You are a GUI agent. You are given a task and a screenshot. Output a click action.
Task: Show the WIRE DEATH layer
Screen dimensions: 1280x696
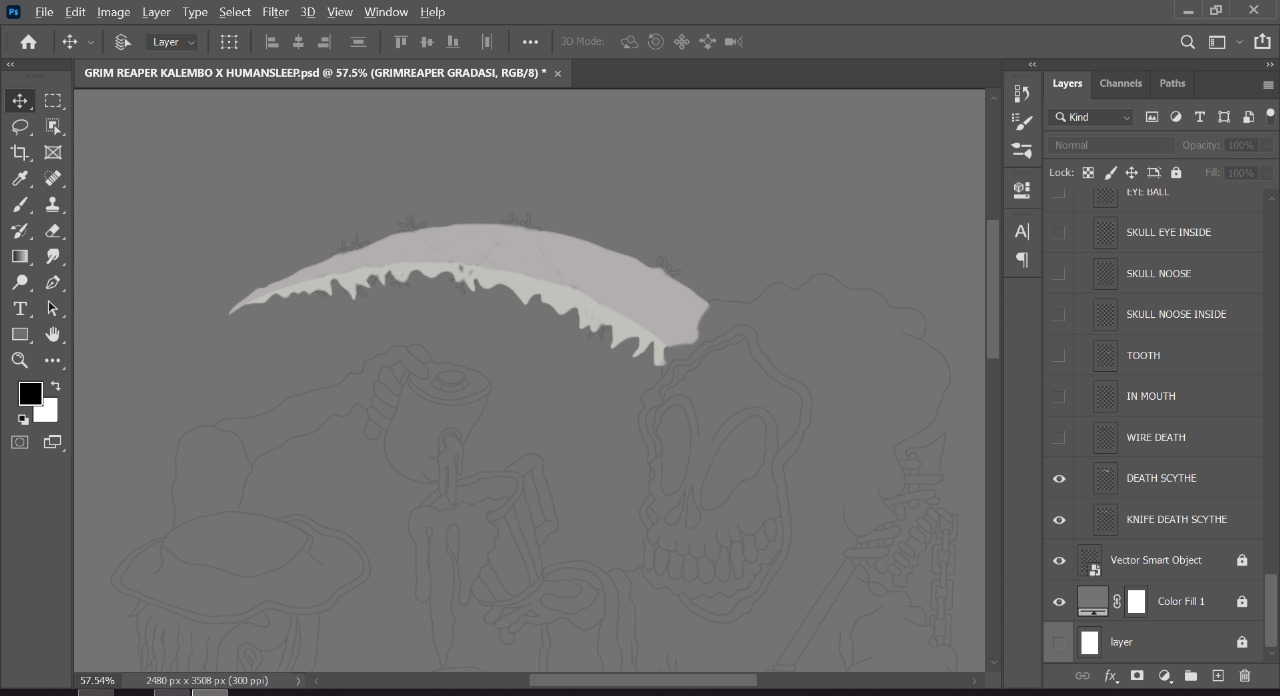point(1059,437)
